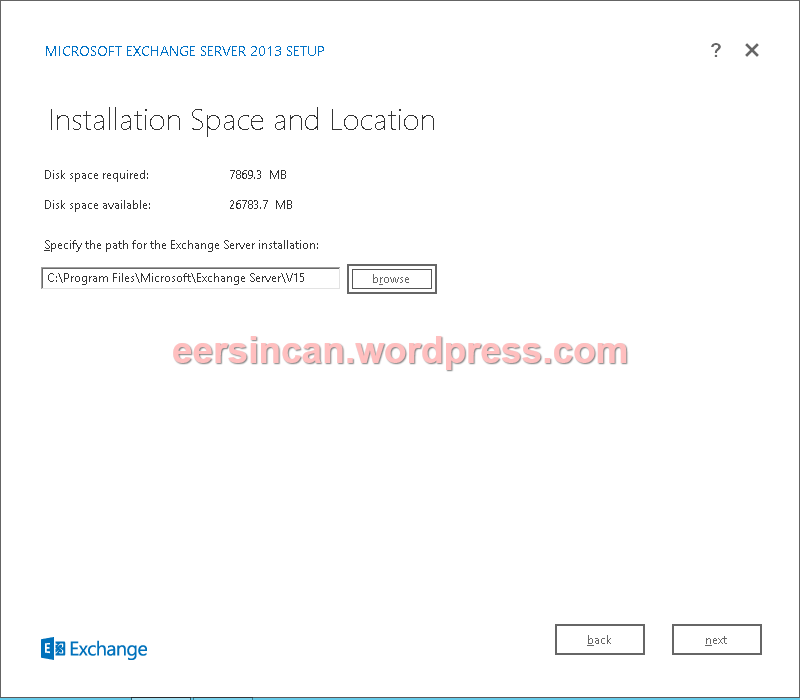
Task: Click the MB unit after 26783.7
Action: (x=283, y=205)
